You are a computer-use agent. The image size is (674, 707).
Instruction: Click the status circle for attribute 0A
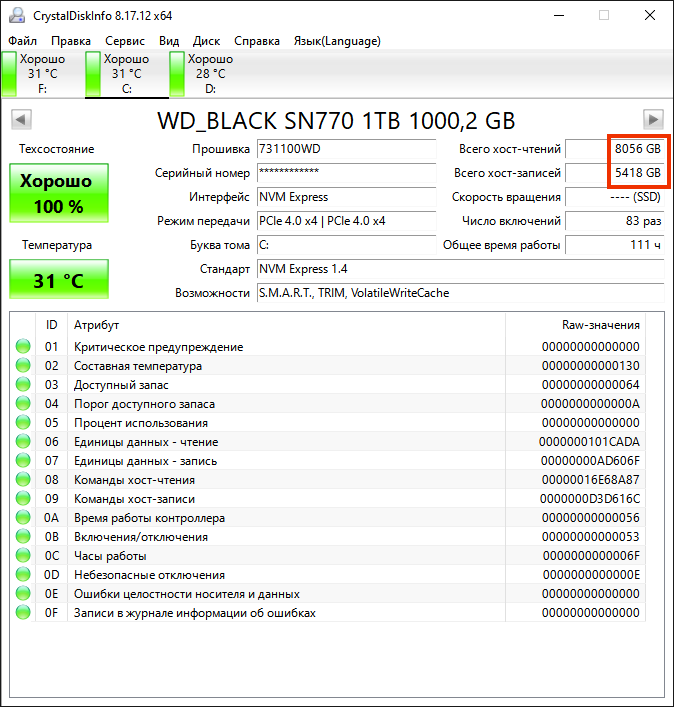pos(23,517)
